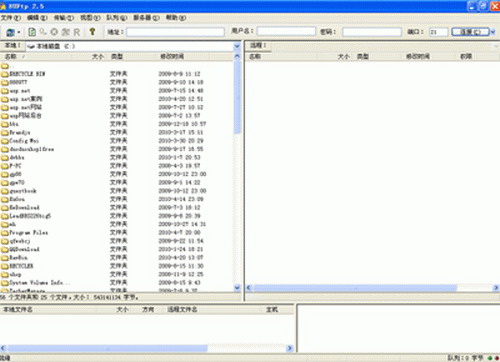Focus the 密码 password input field
The image size is (500, 362).
pos(372,32)
